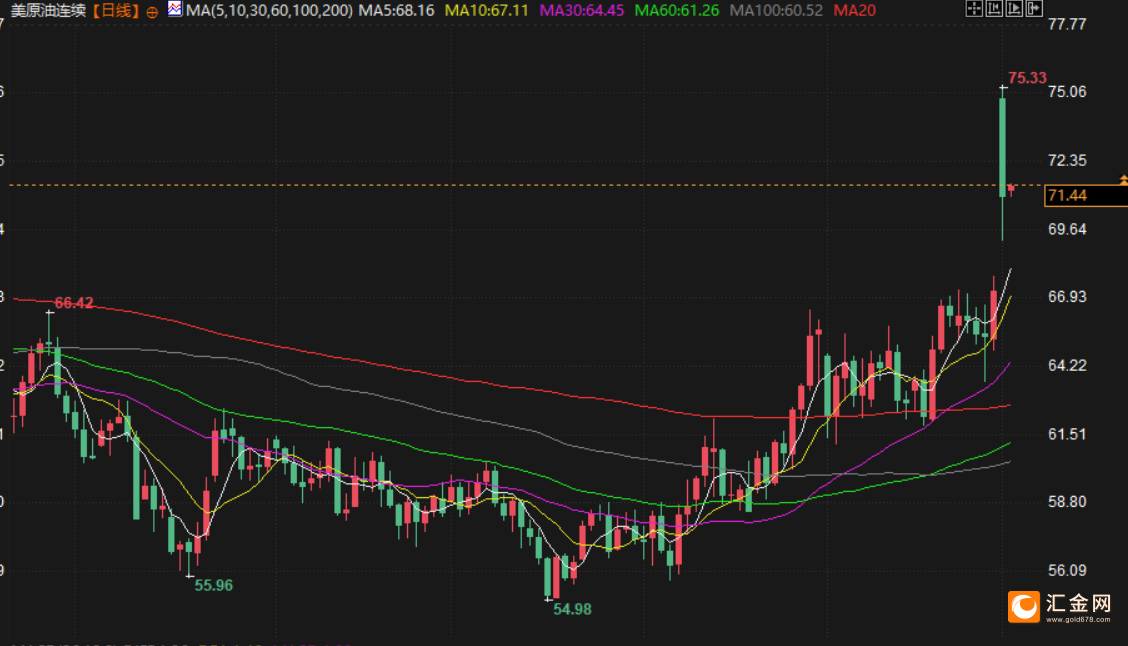1128x646 pixels.
Task: Click the yellow MA10:67.11 indicator value
Action: coord(486,11)
